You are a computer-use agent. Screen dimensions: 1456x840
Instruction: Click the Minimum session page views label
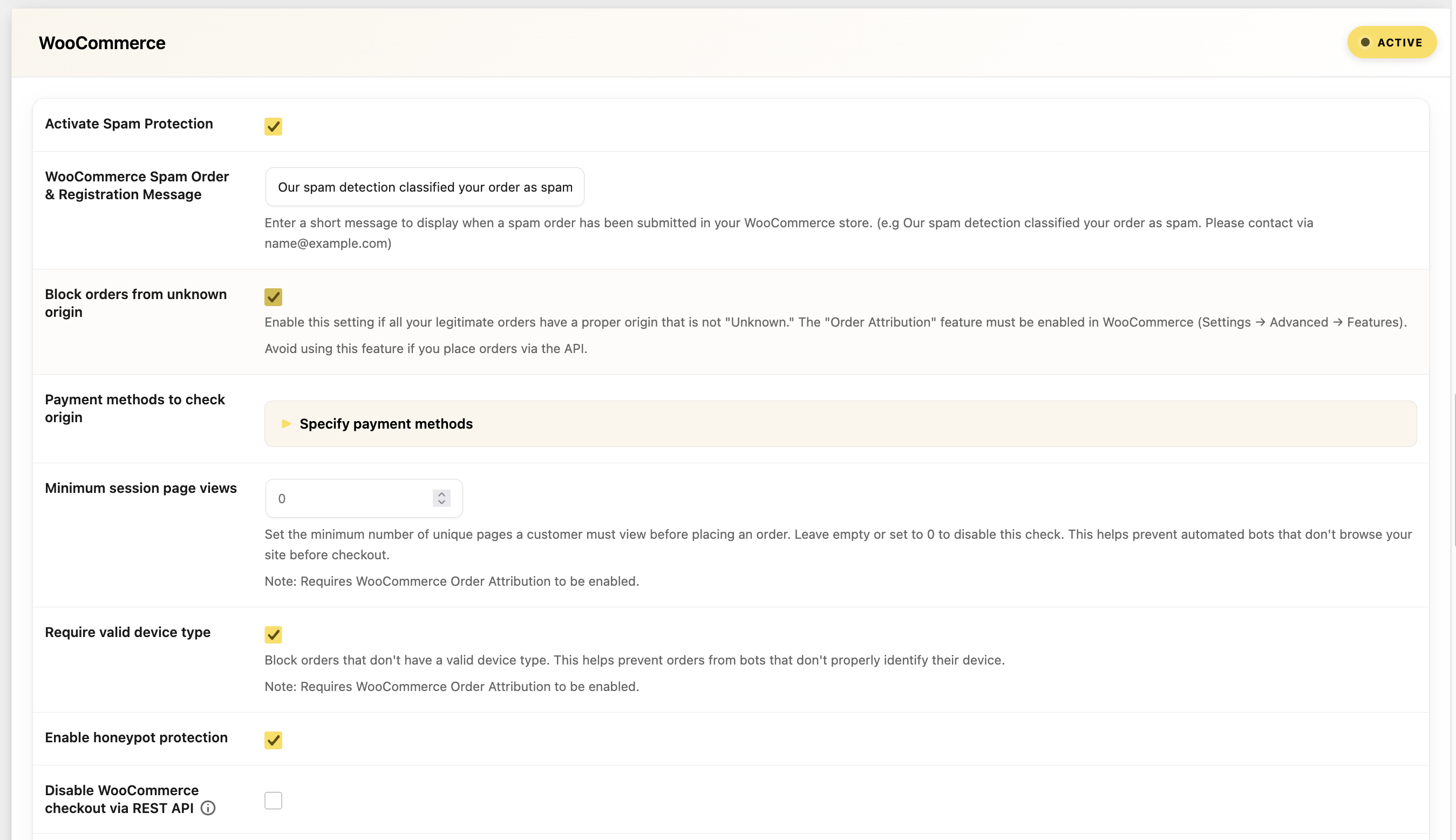(141, 488)
